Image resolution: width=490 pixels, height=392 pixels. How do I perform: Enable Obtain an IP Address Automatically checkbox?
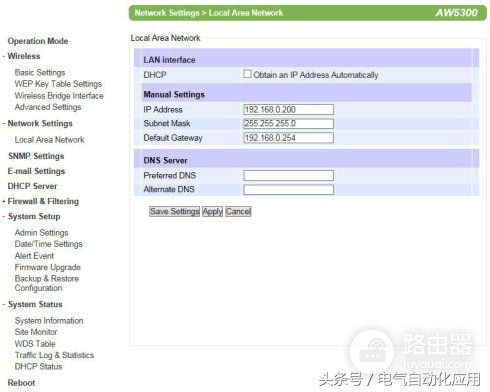247,74
